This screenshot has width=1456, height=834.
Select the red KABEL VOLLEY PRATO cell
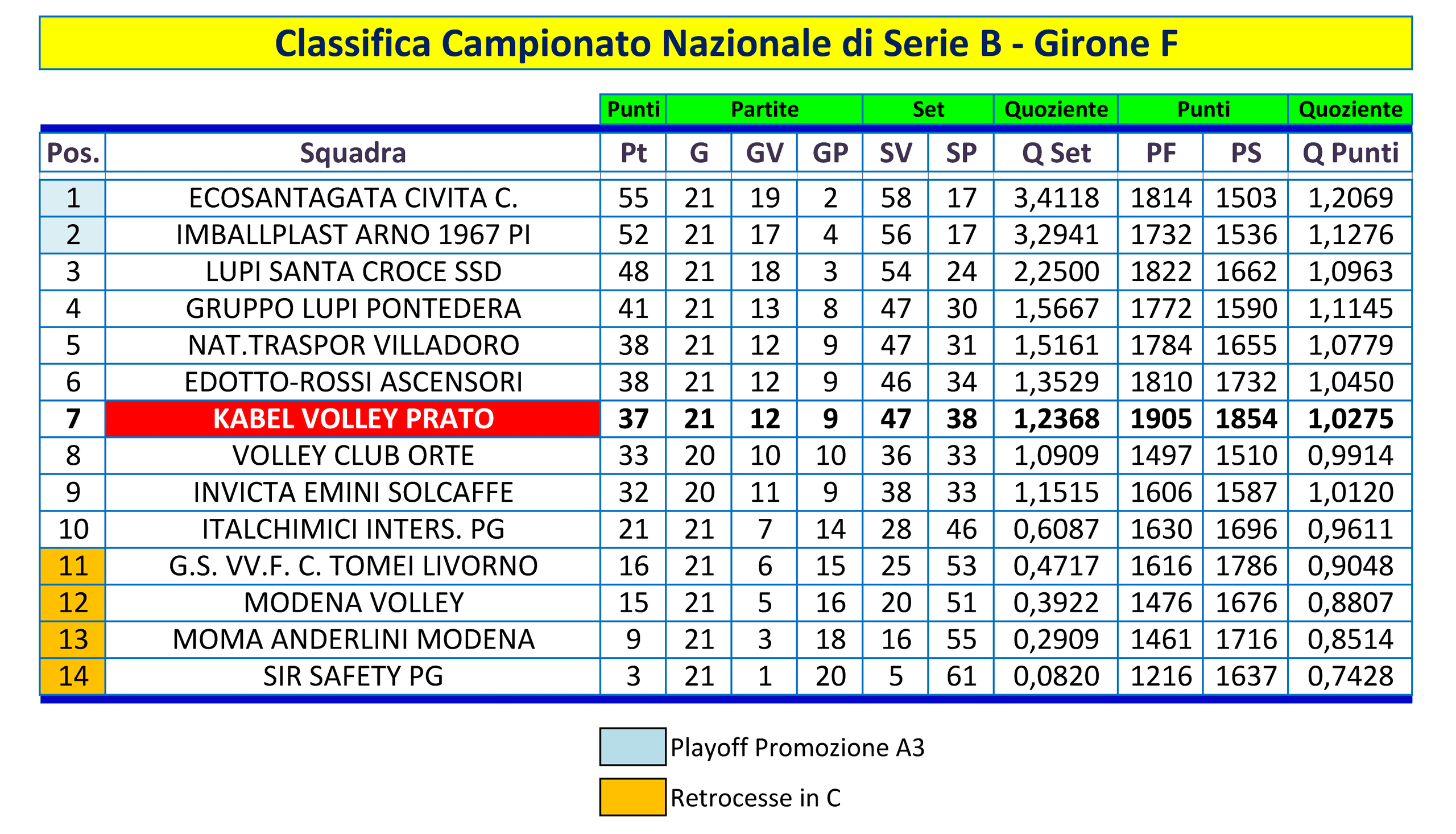[x=353, y=419]
